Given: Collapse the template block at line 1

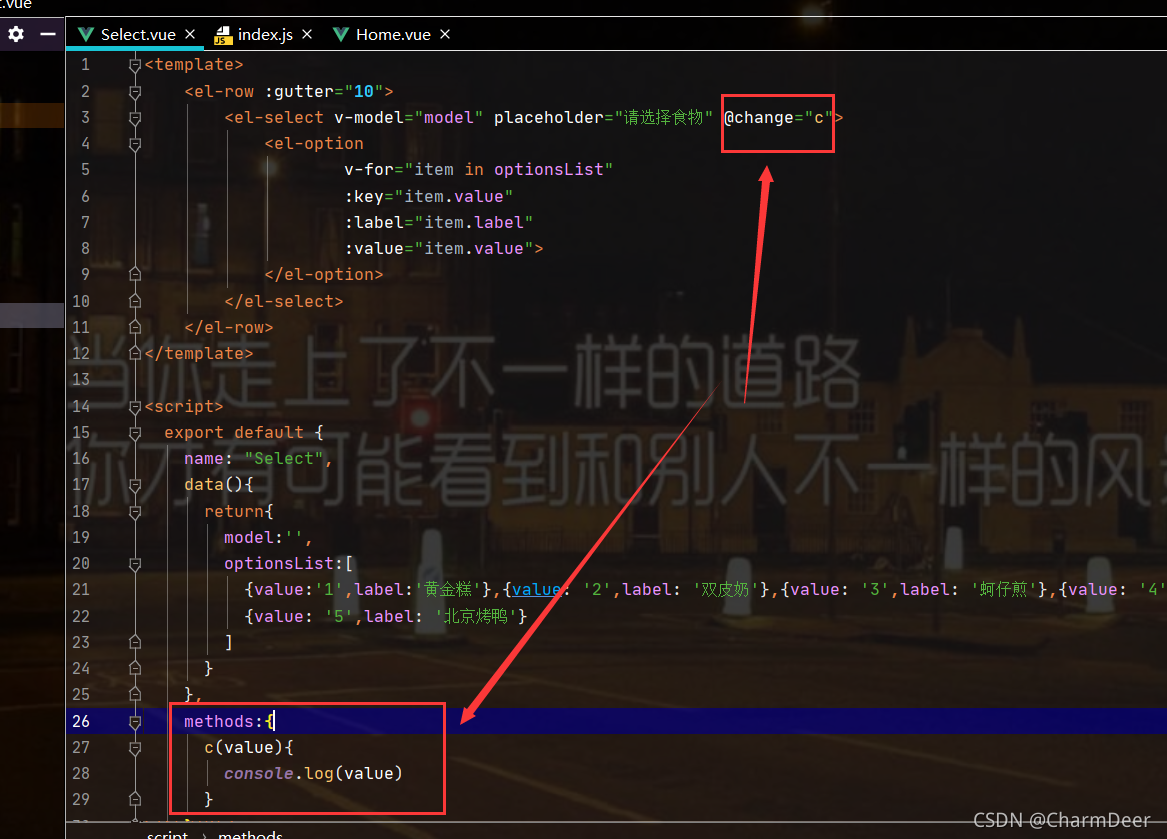Looking at the screenshot, I should tap(135, 66).
